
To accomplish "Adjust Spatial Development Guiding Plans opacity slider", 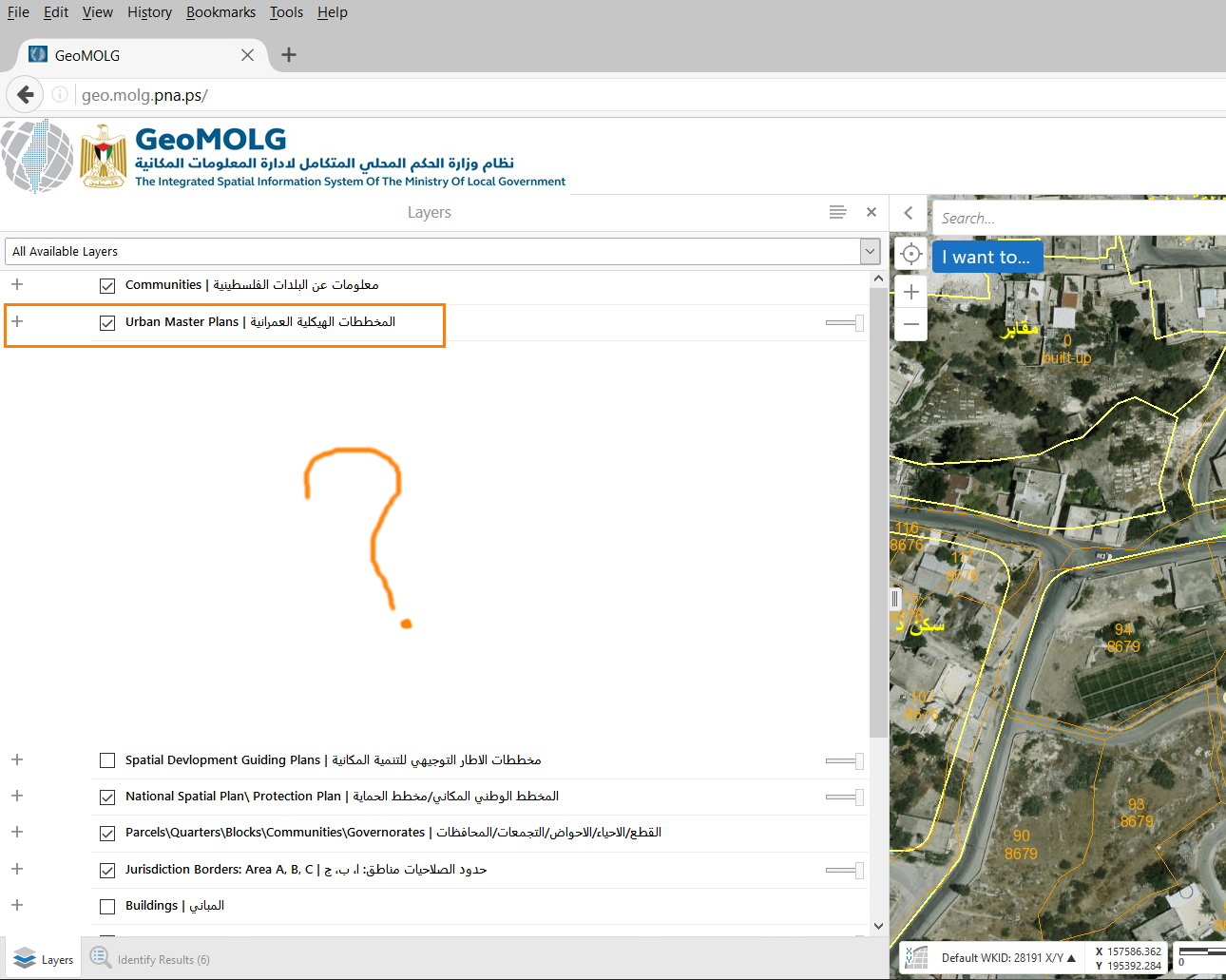I will point(844,760).
